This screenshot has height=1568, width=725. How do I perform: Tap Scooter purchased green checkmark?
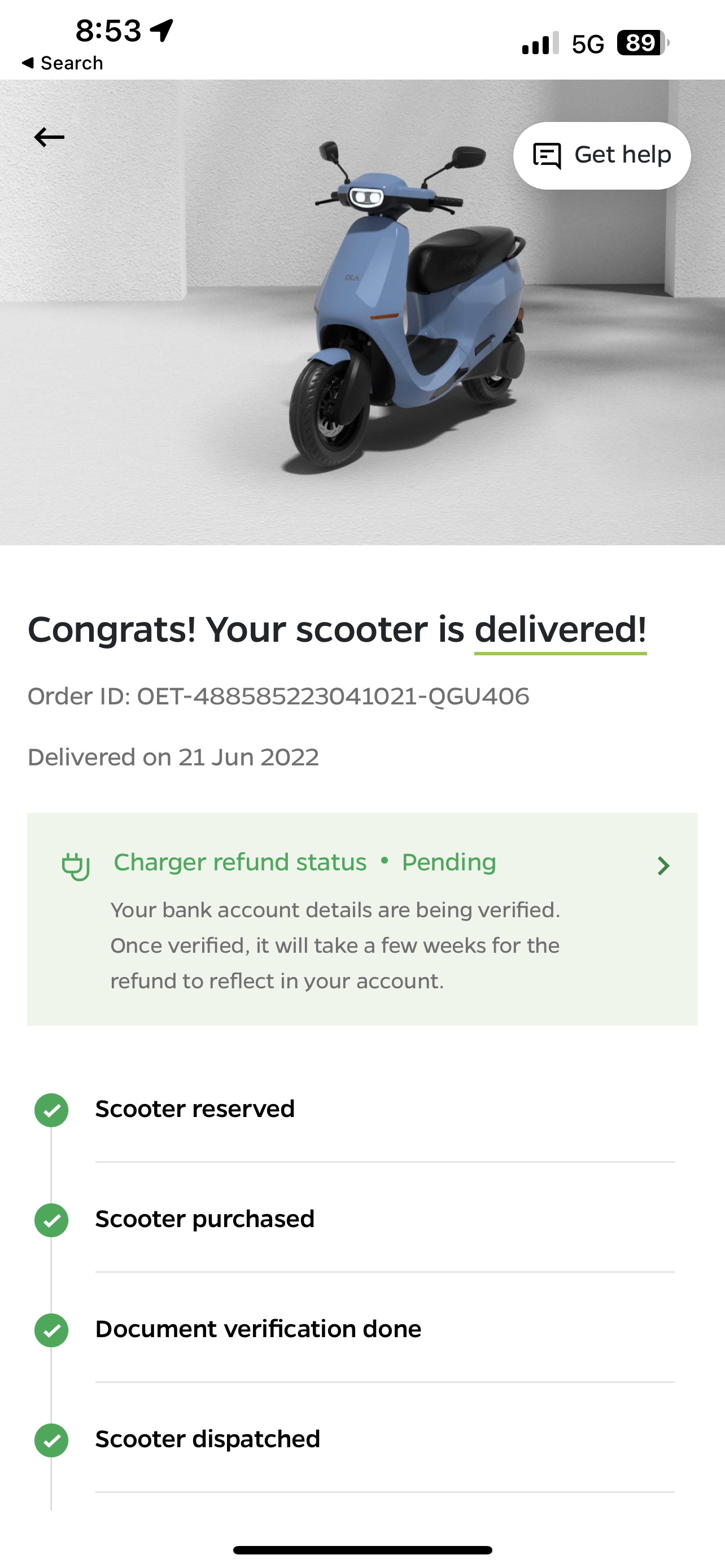[x=52, y=1220]
